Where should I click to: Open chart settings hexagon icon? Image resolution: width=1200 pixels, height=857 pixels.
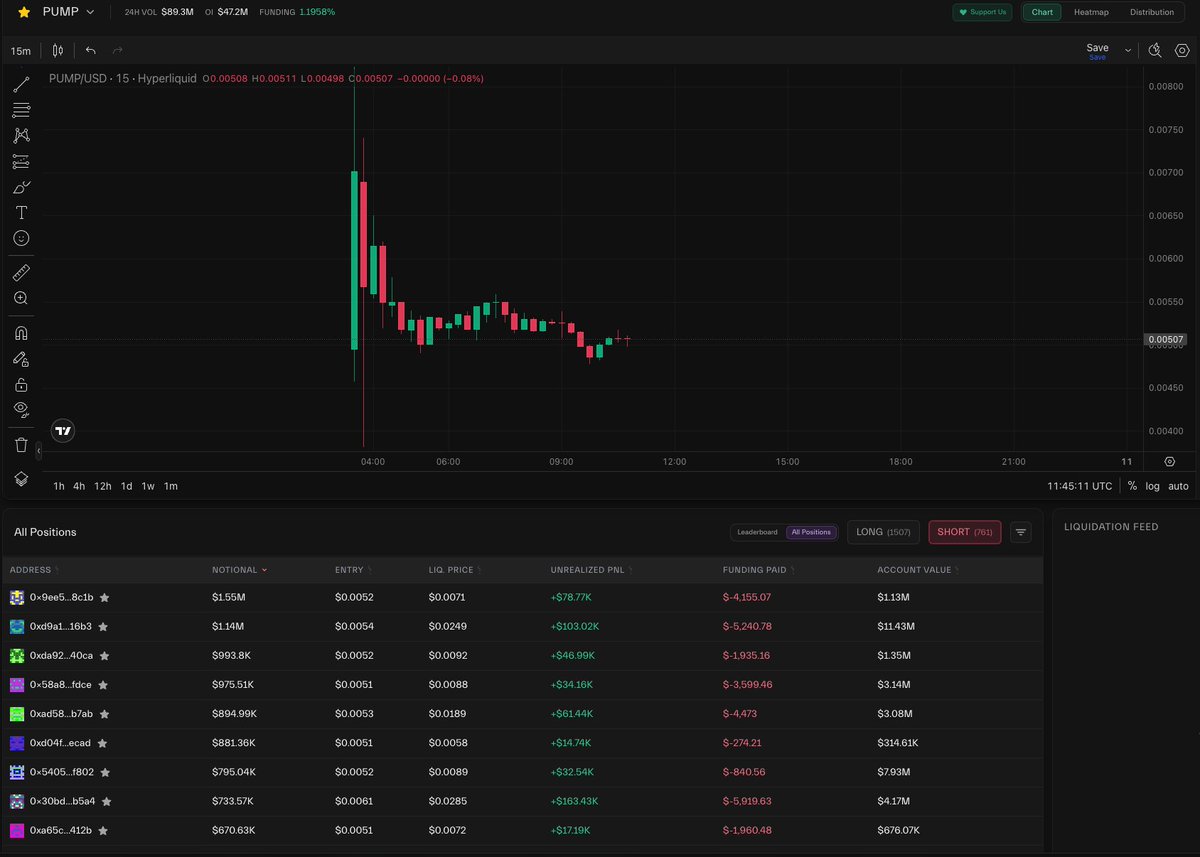pyautogui.click(x=1182, y=50)
